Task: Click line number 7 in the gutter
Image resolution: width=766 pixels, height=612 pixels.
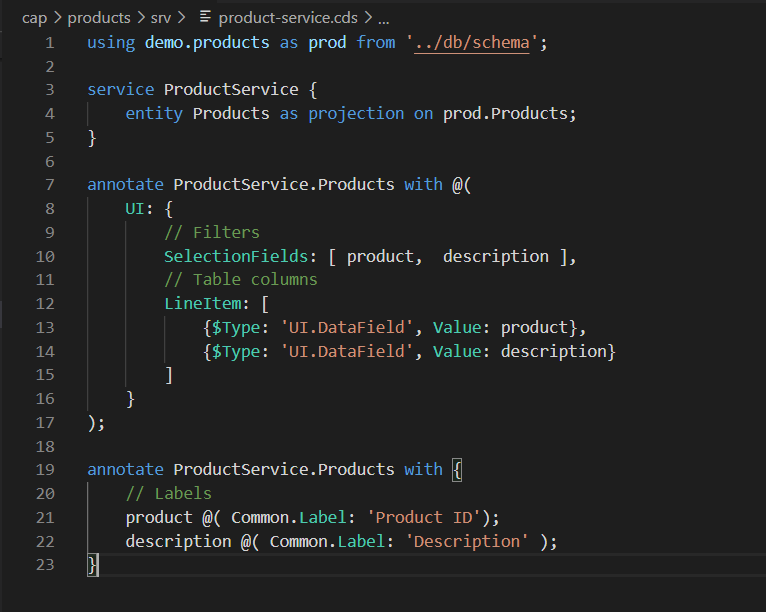Action: point(49,185)
